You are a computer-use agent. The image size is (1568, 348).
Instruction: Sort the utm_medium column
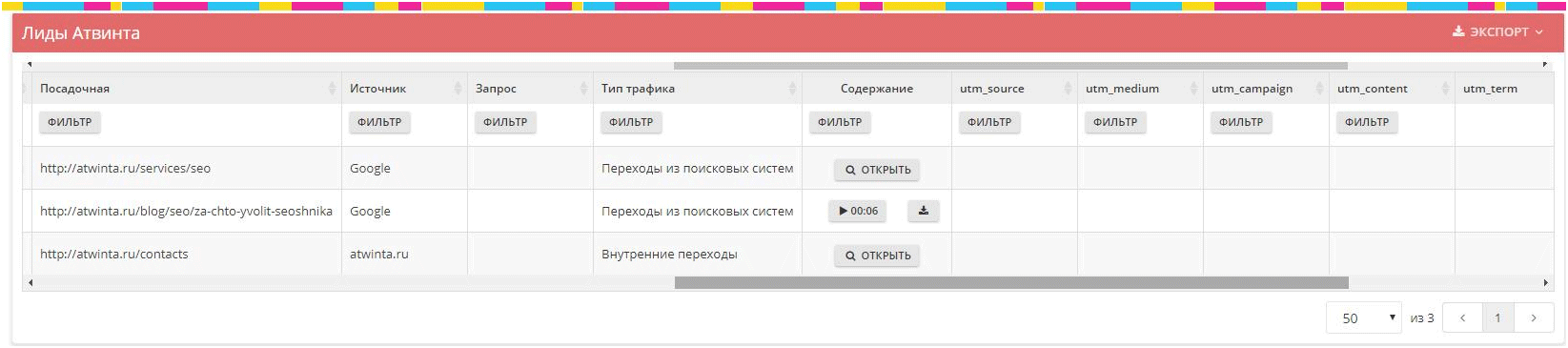click(x=1193, y=89)
